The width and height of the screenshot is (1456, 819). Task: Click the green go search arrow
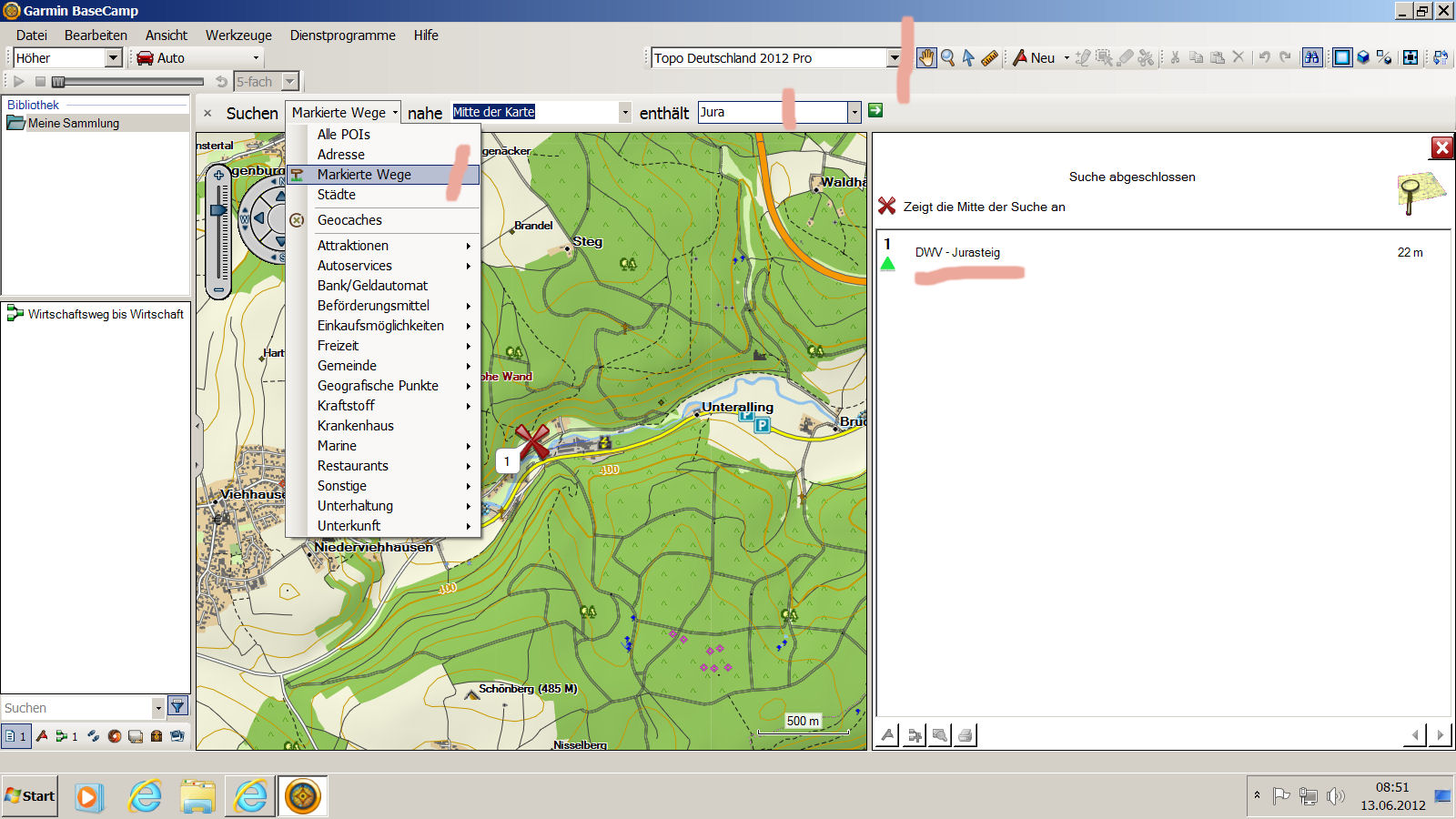pyautogui.click(x=875, y=110)
